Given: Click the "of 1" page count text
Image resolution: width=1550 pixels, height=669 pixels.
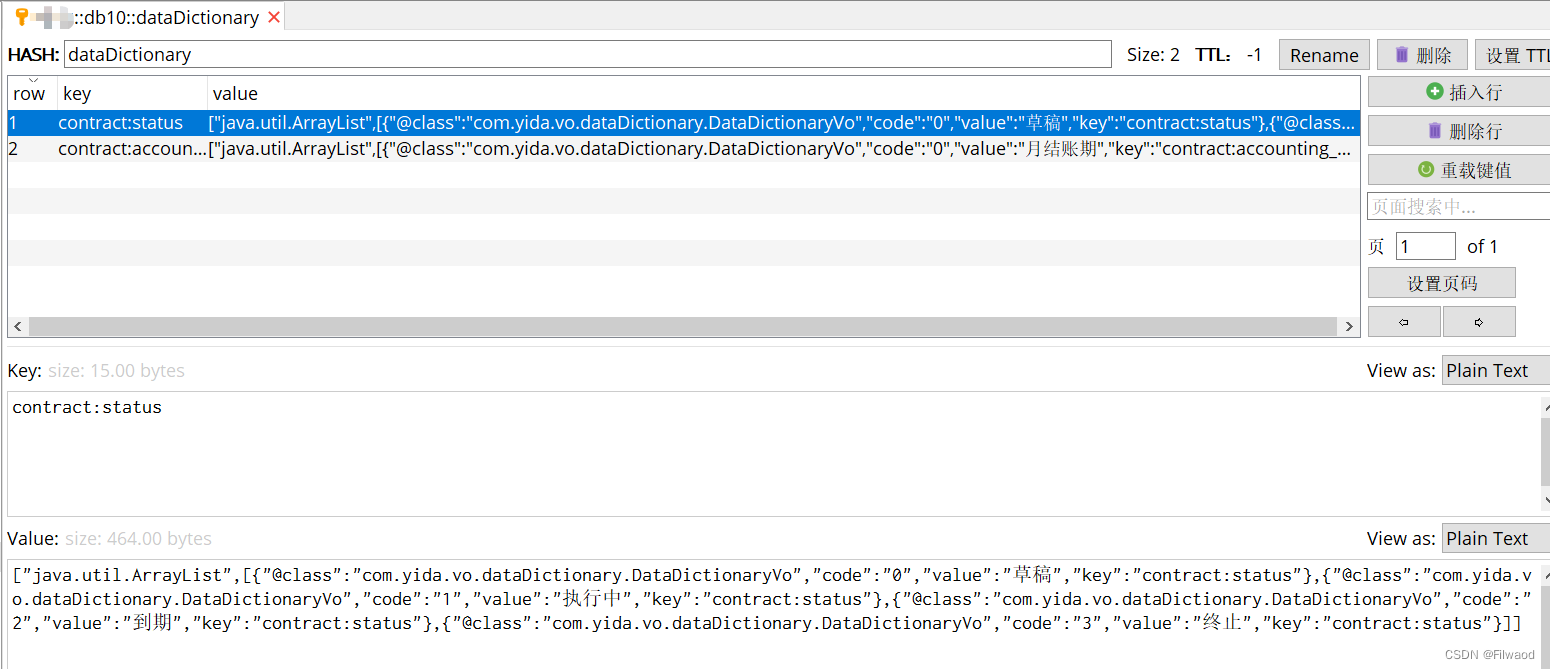Looking at the screenshot, I should click(1482, 246).
